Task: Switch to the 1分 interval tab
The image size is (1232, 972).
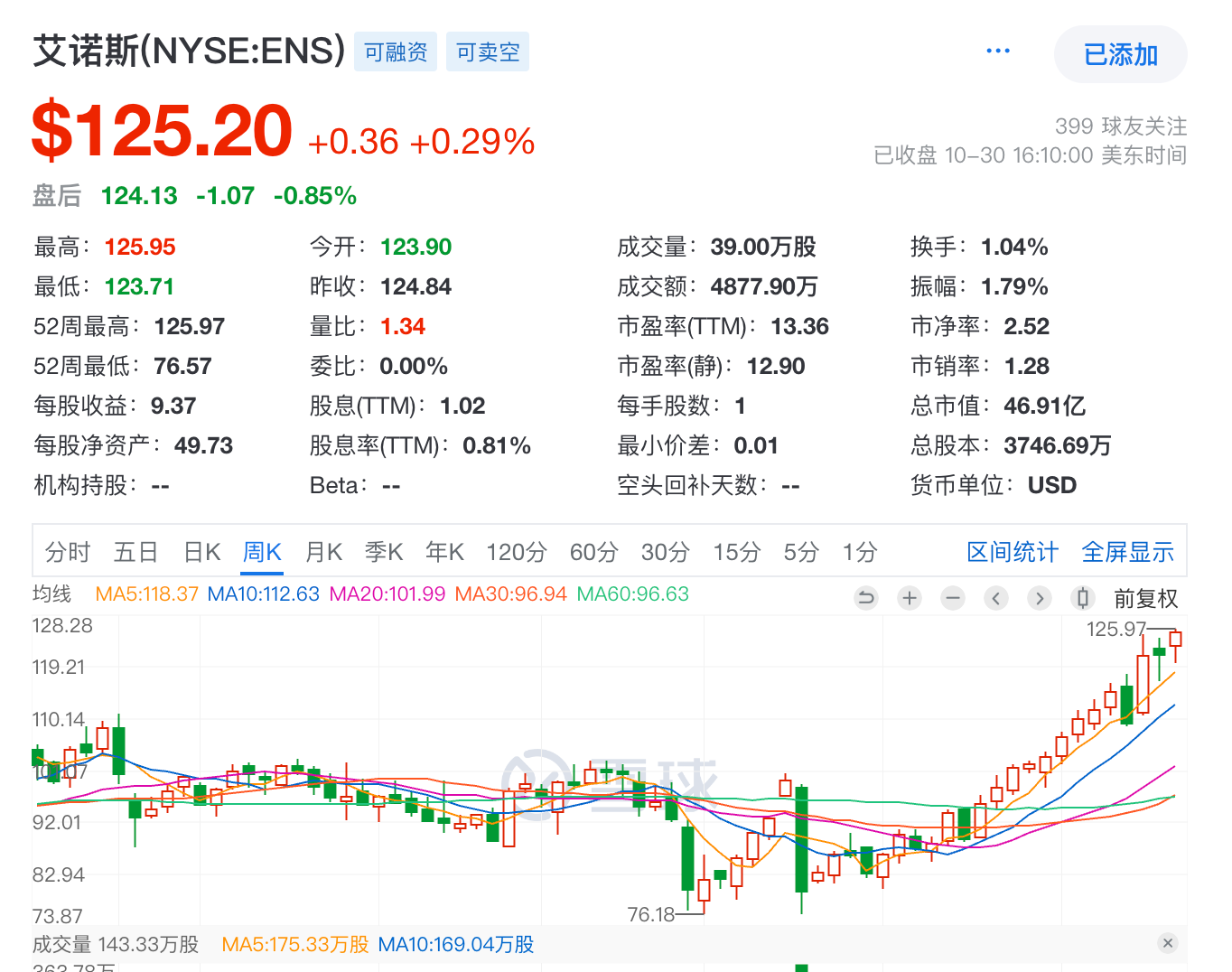Action: pos(860,552)
